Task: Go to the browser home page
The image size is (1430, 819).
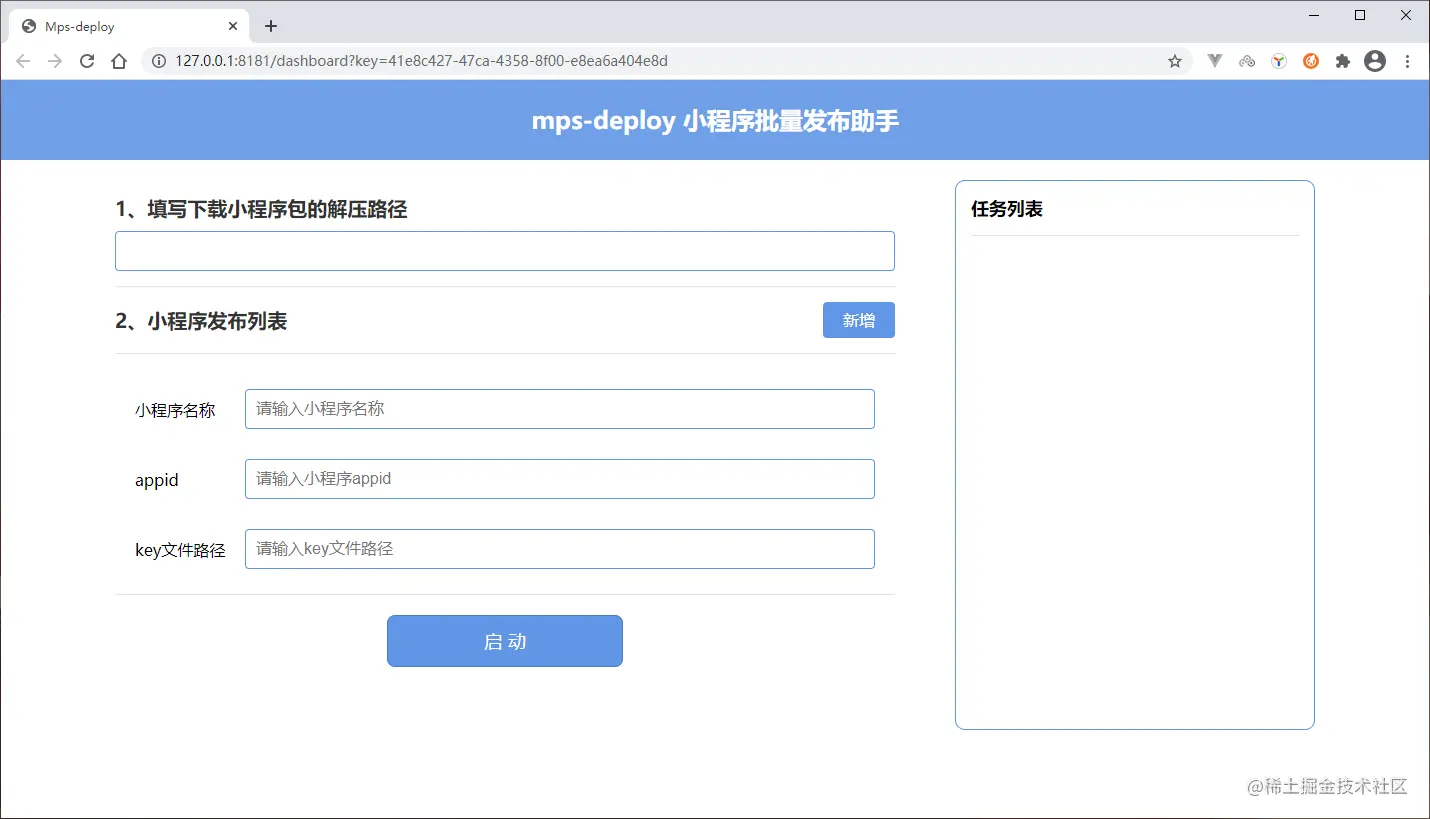Action: pos(119,60)
